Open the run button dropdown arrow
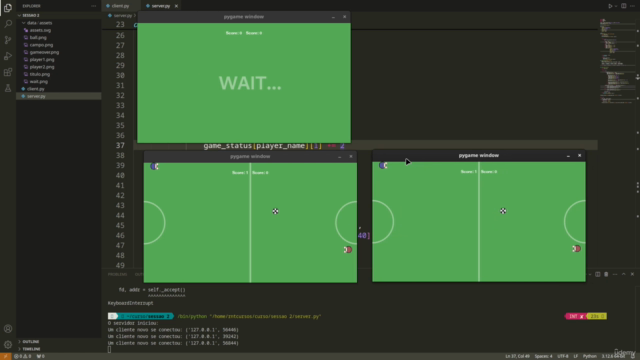Screen dimensions: 640x360 pyautogui.click(x=616, y=6)
